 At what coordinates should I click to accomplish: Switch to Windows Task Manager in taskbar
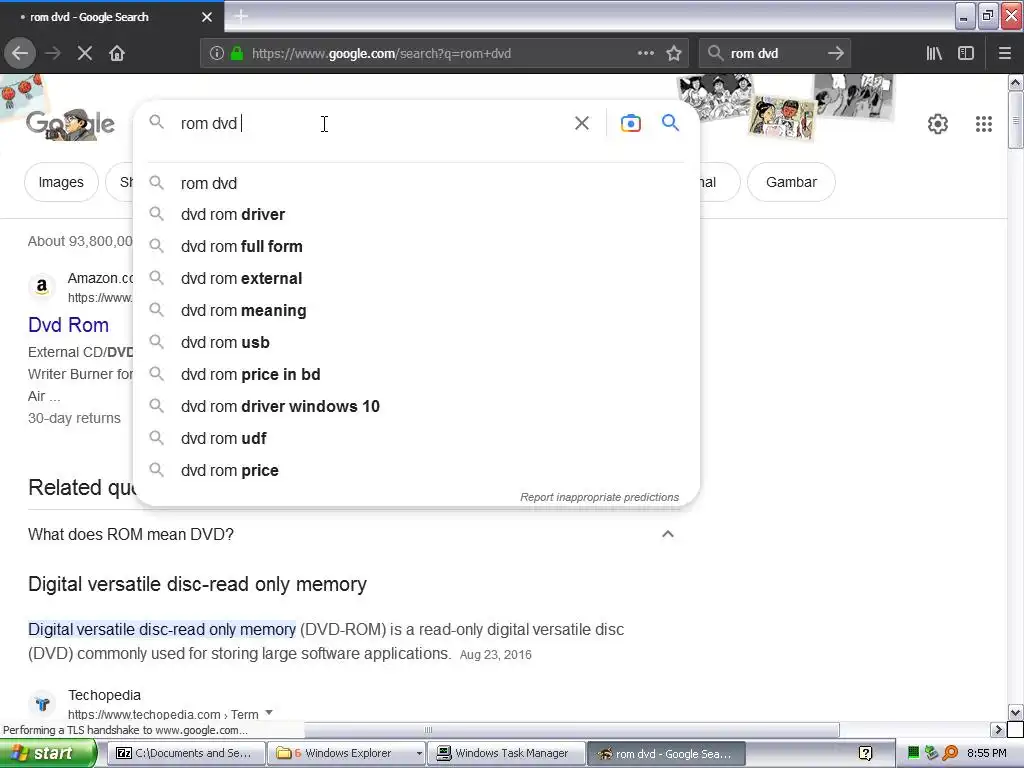point(506,754)
